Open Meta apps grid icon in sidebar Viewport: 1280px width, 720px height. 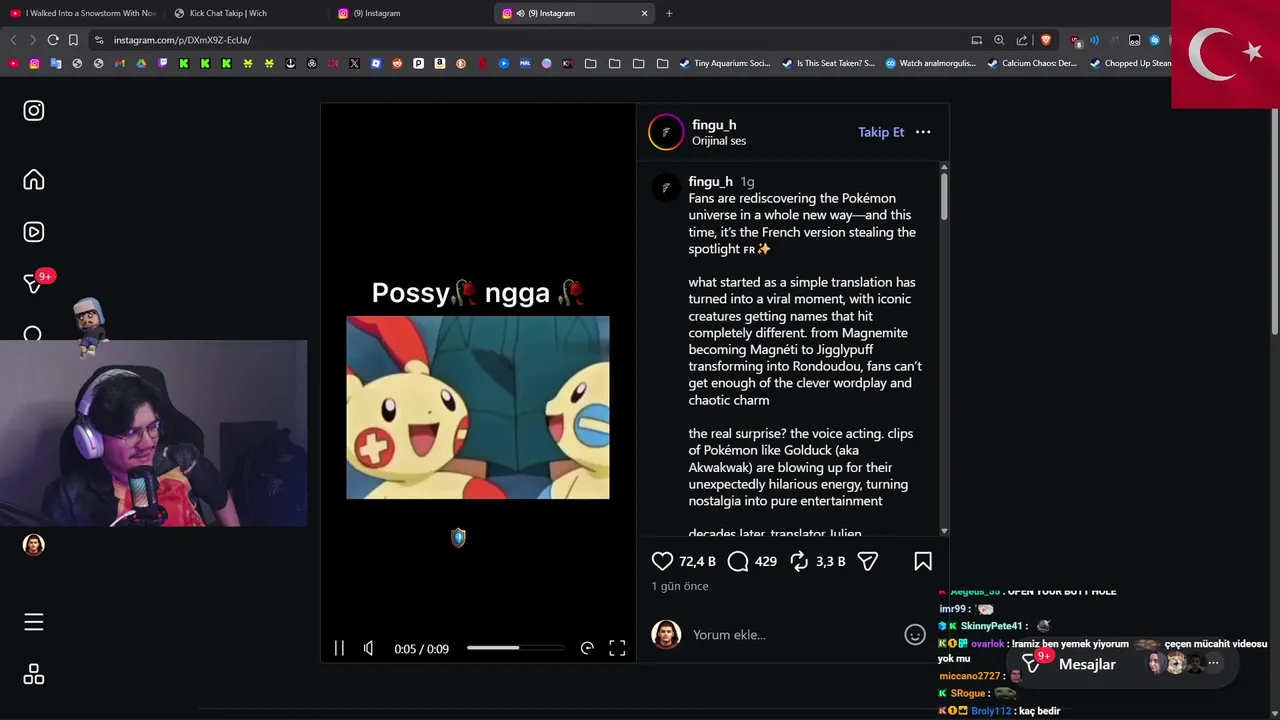(x=34, y=674)
